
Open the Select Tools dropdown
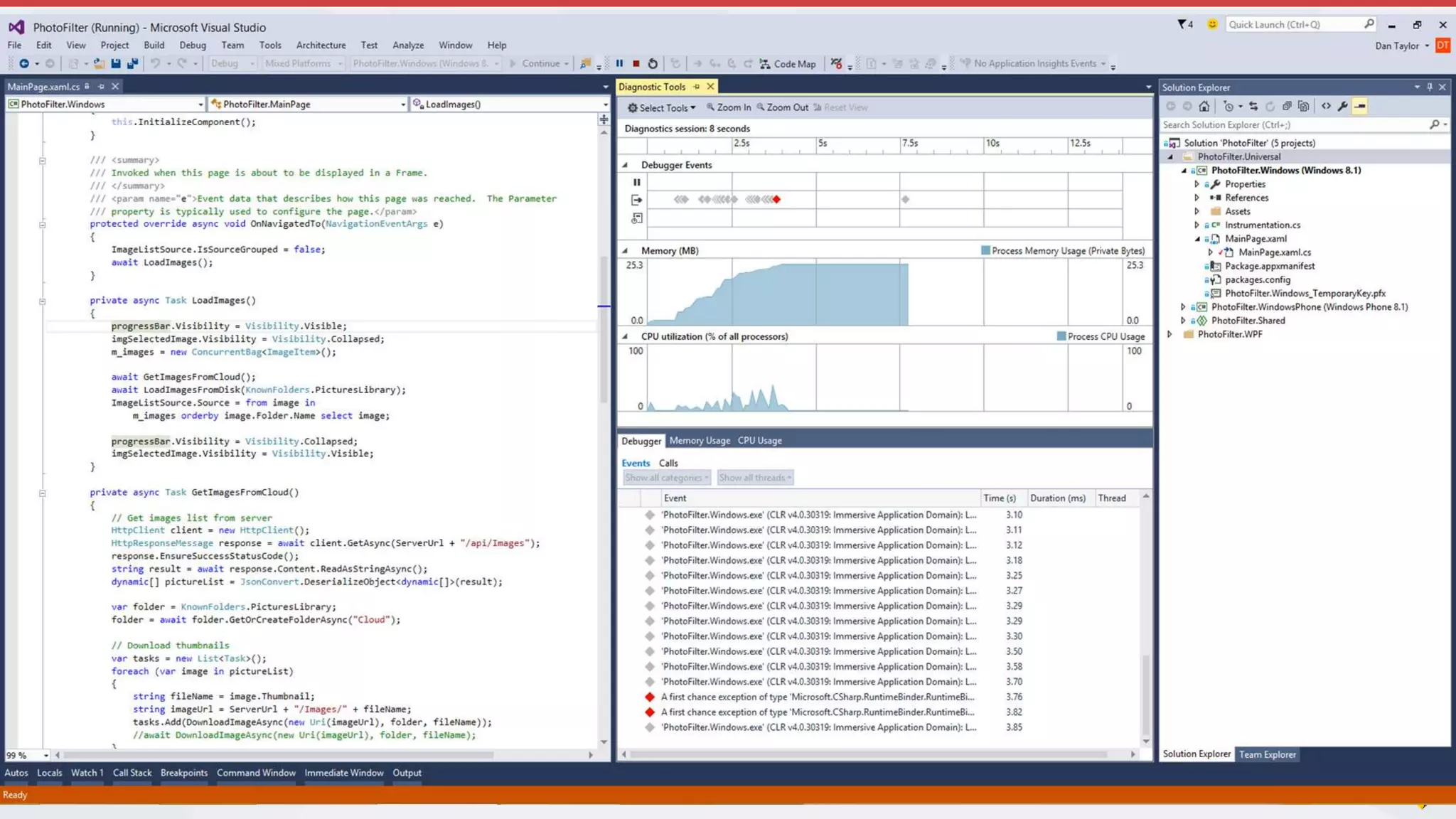coord(662,107)
